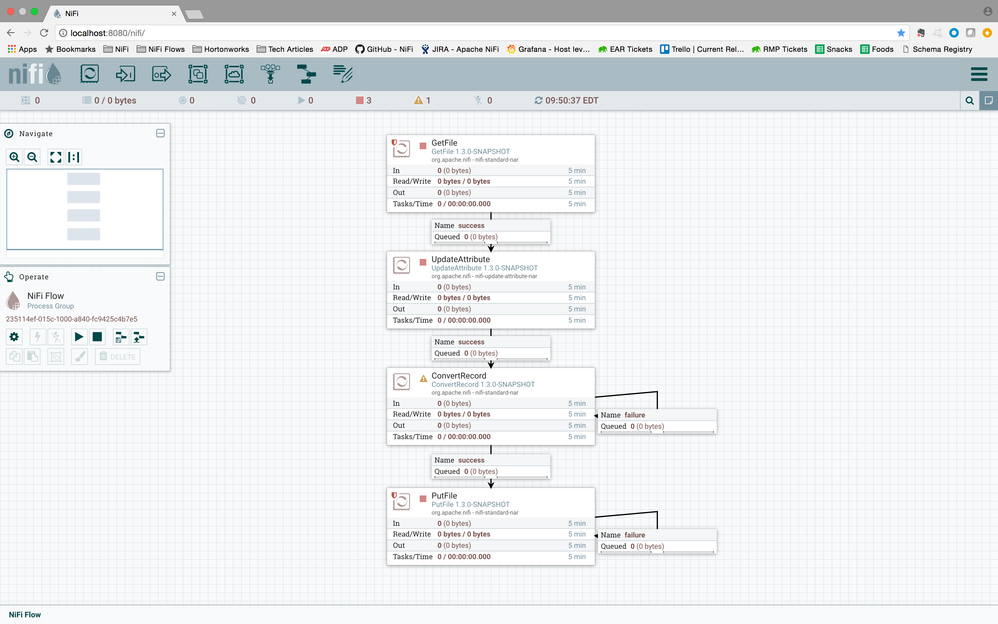This screenshot has height=624, width=998.
Task: Select the Output Port toolbar icon
Action: coord(162,74)
